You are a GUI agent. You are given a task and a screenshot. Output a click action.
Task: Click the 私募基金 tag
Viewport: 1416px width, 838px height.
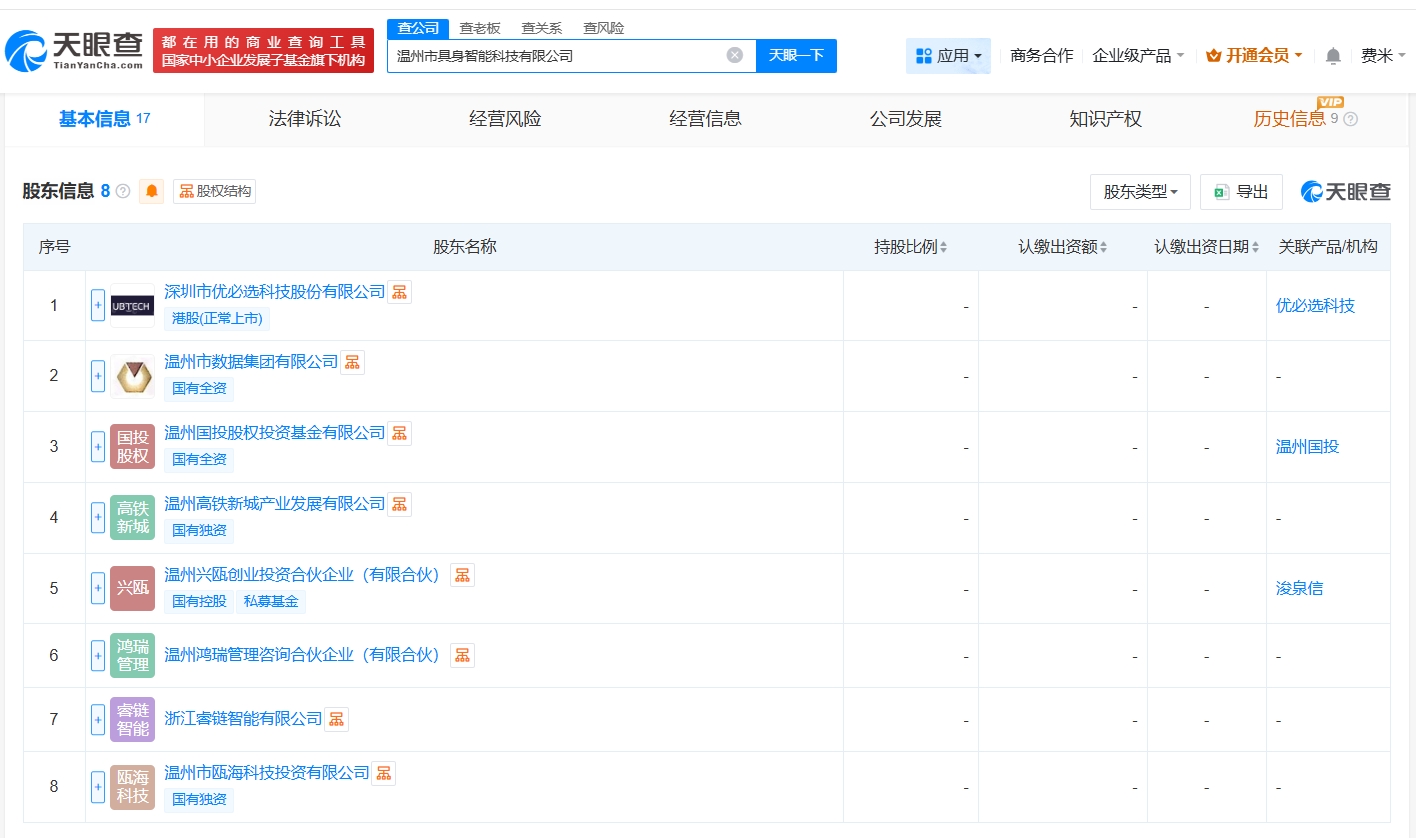(271, 601)
